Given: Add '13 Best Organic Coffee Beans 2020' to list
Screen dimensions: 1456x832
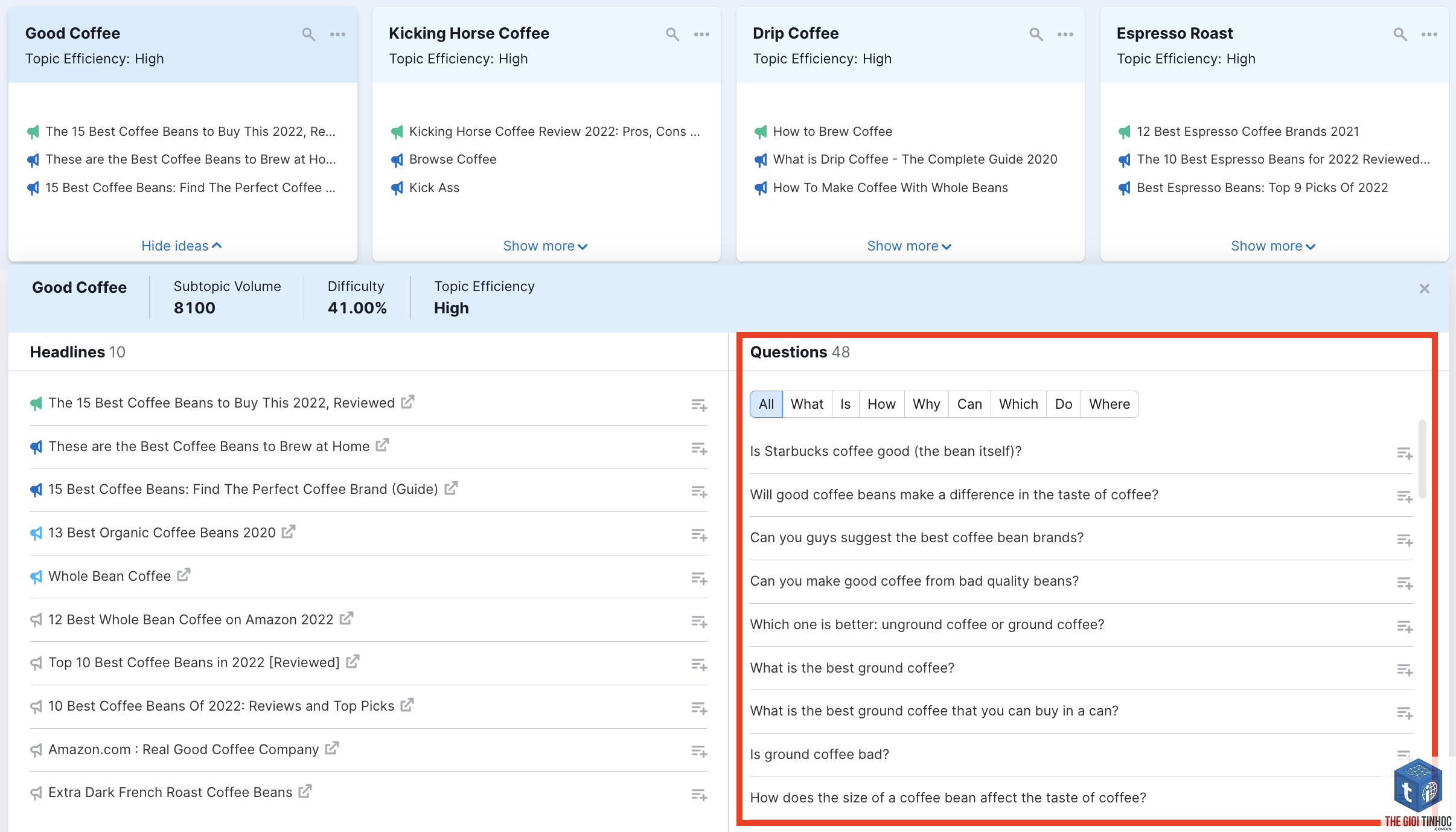Looking at the screenshot, I should pos(699,534).
